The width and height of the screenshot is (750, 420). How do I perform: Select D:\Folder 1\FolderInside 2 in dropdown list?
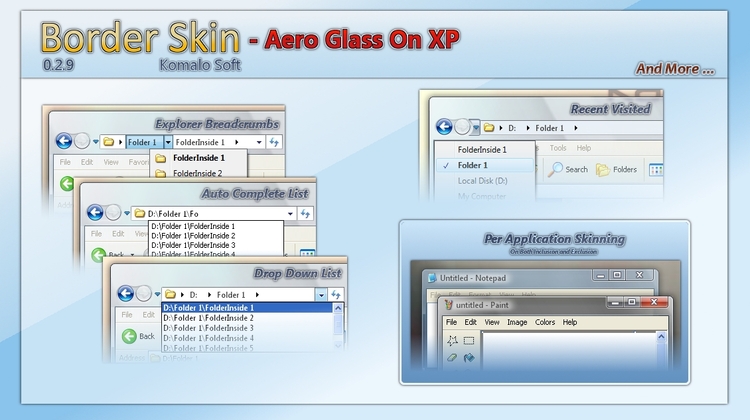247,318
